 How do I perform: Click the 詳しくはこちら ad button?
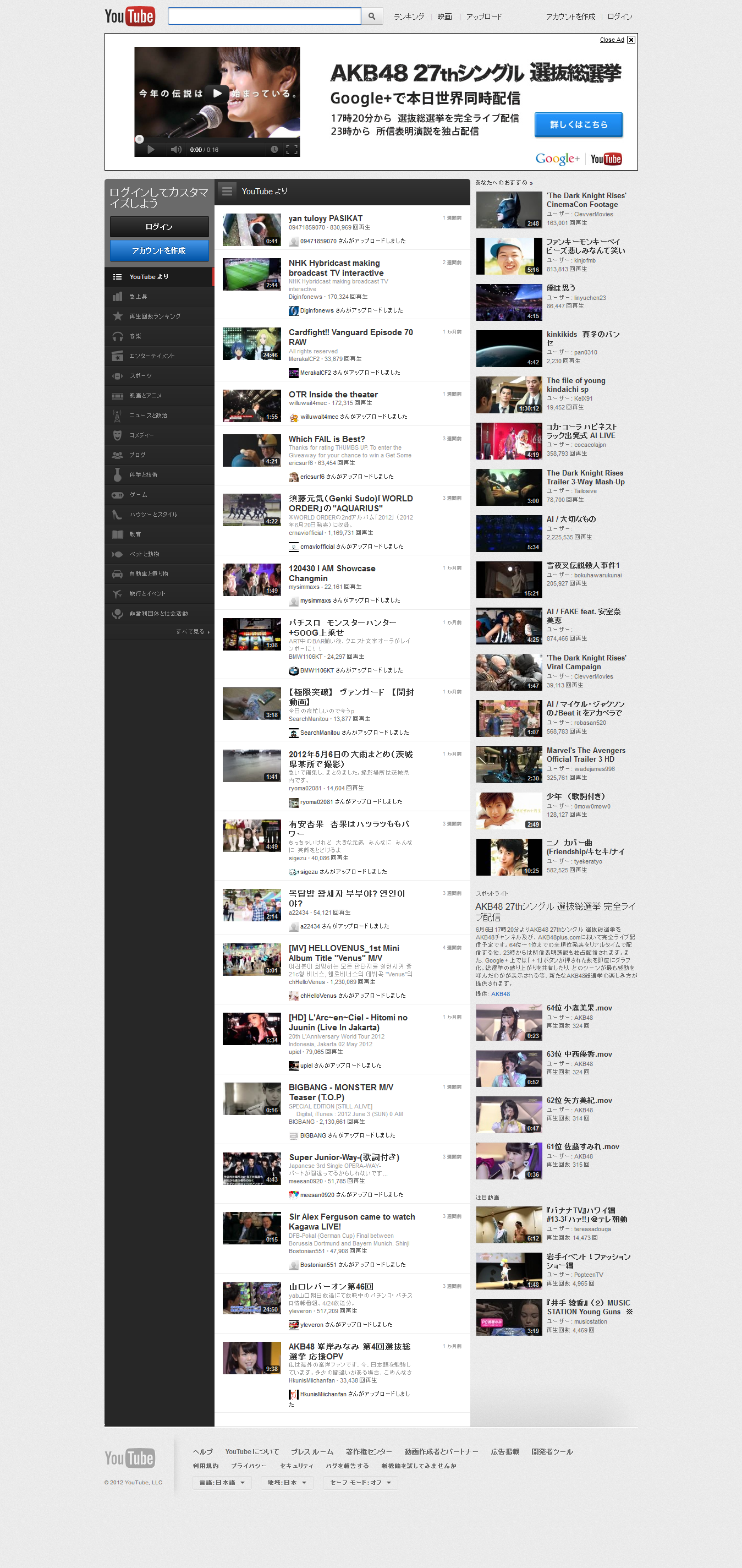(x=579, y=125)
